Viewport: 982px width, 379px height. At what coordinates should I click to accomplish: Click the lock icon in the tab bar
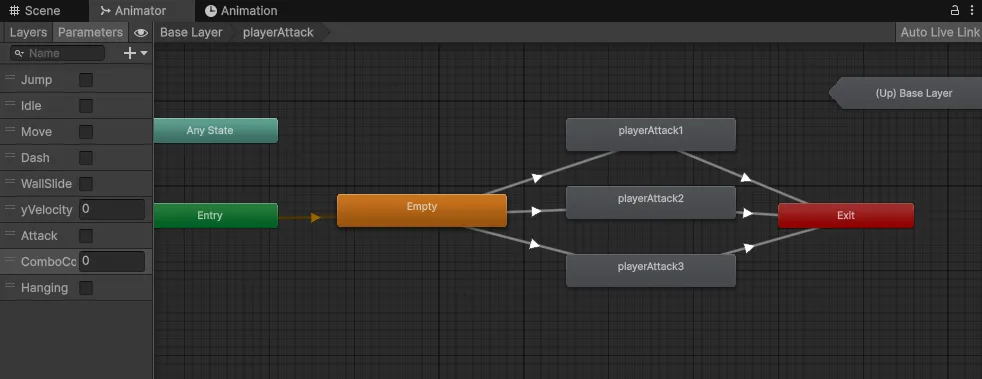coord(954,10)
